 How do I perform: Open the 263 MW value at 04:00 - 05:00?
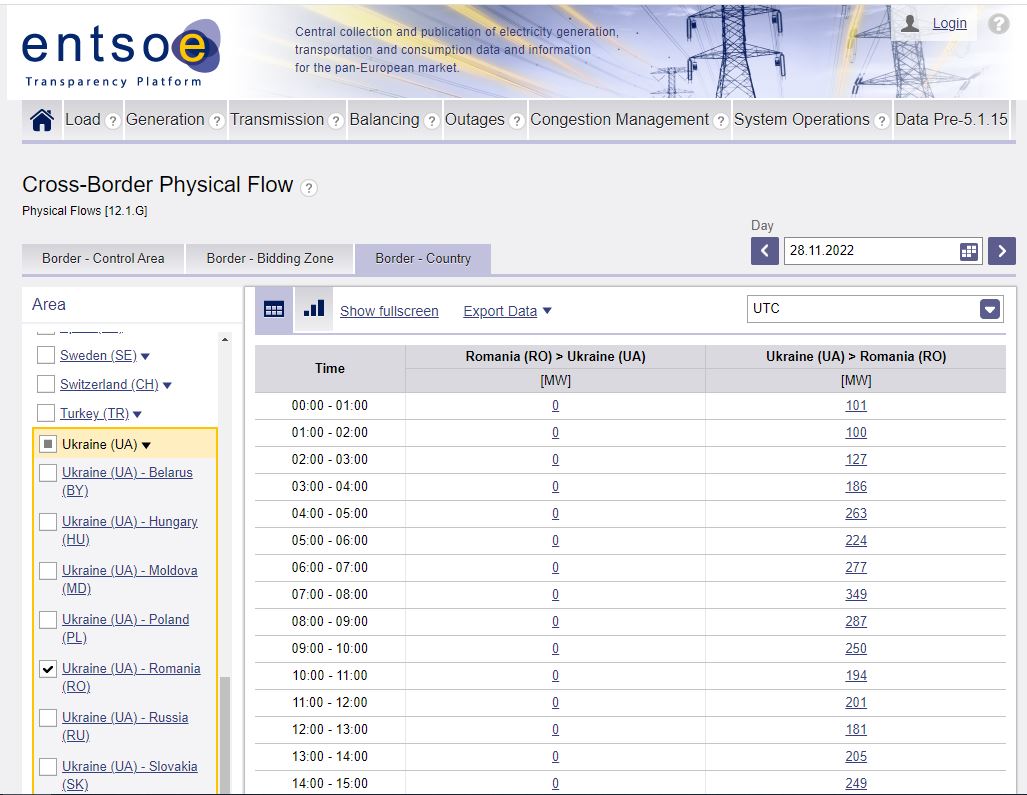[x=856, y=513]
